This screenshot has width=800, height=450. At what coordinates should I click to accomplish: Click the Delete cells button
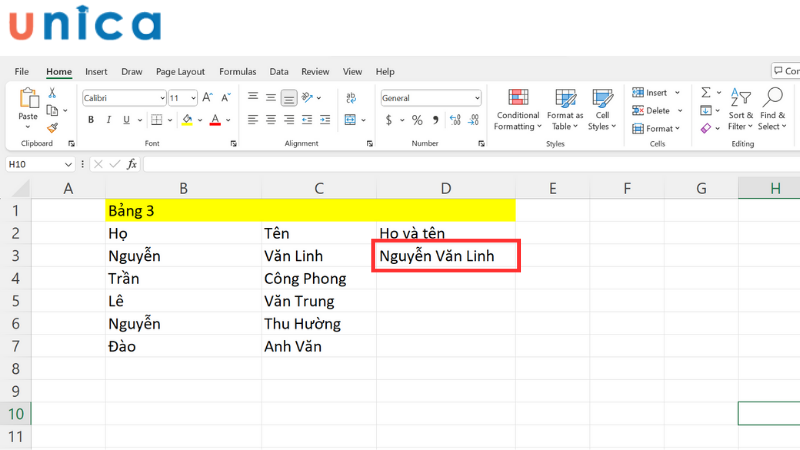pyautogui.click(x=651, y=110)
